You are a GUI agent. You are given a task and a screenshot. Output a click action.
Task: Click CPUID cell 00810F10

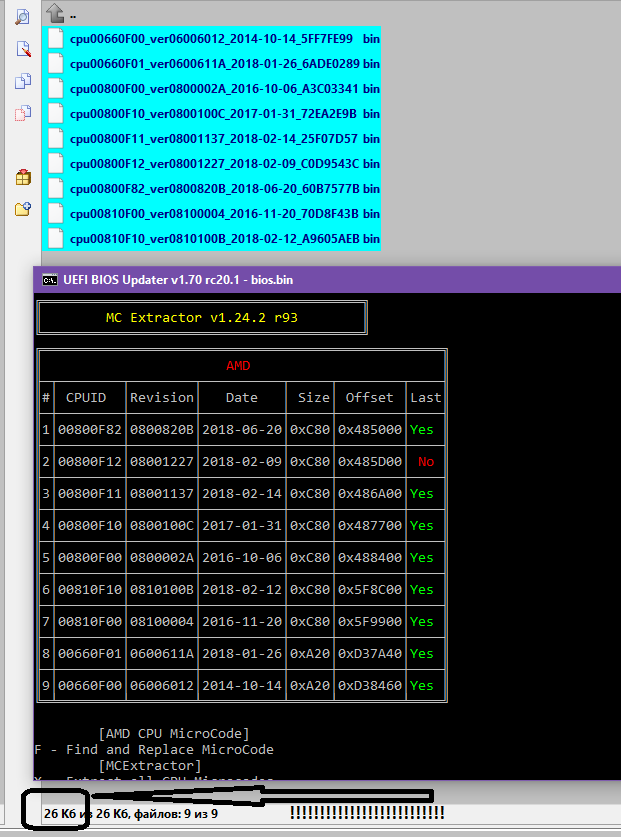pyautogui.click(x=90, y=590)
